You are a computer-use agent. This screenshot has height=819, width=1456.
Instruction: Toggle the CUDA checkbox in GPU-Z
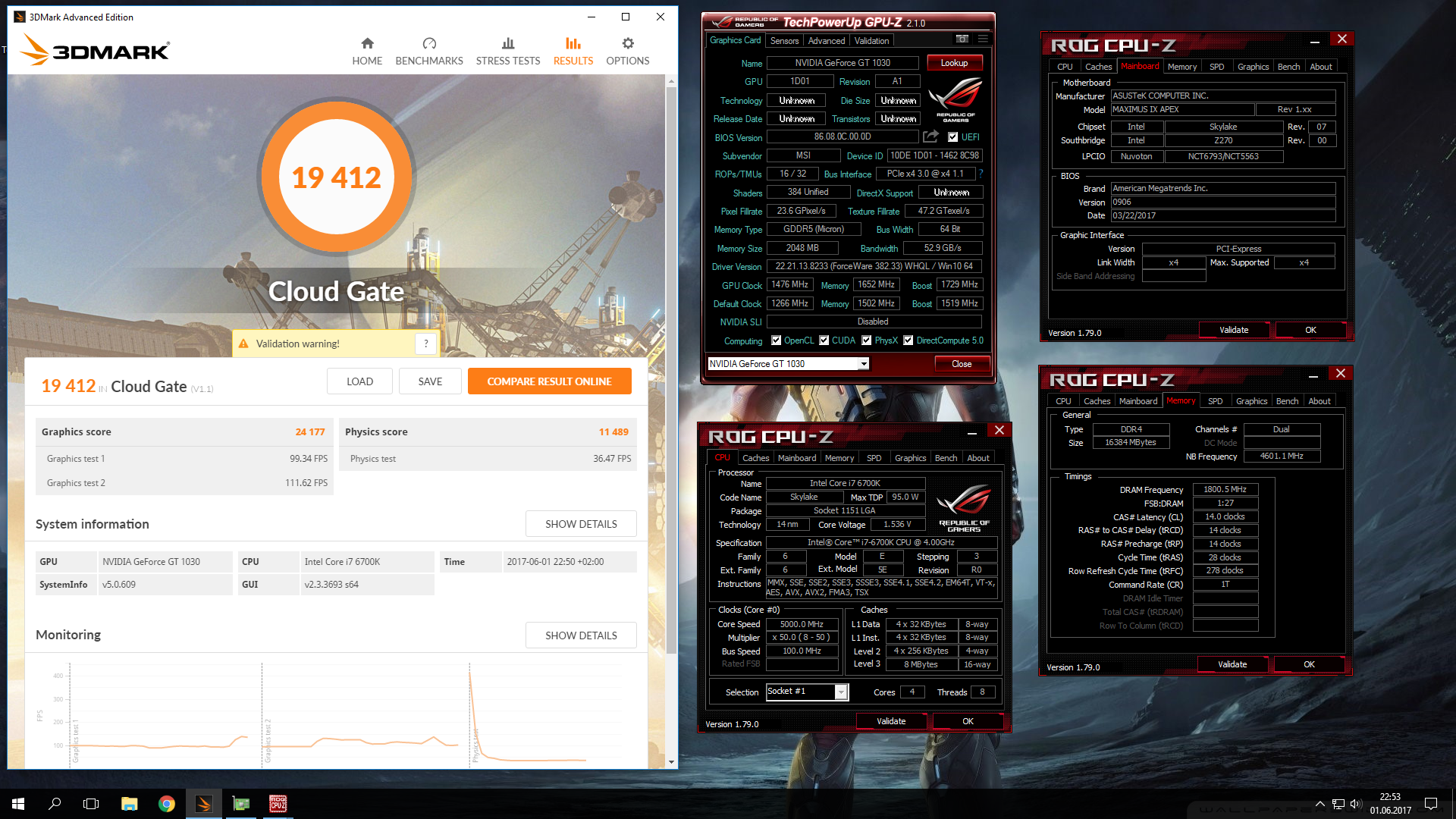point(824,340)
